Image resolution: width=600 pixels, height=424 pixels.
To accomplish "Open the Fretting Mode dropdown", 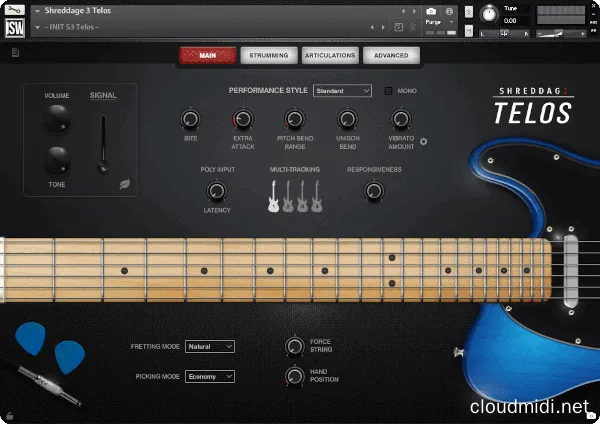I will click(x=210, y=346).
